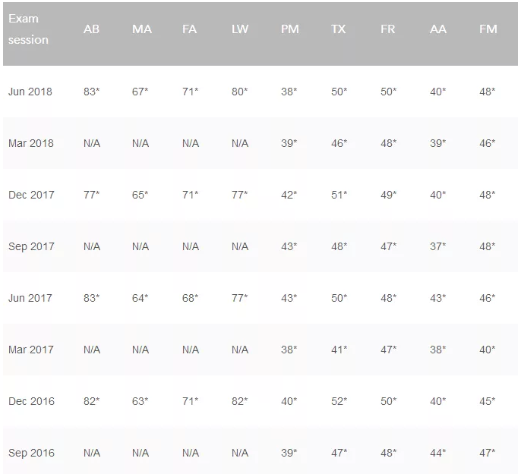Select the Mar 2018 row label
Image resolution: width=522 pixels, height=475 pixels.
[x=31, y=143]
